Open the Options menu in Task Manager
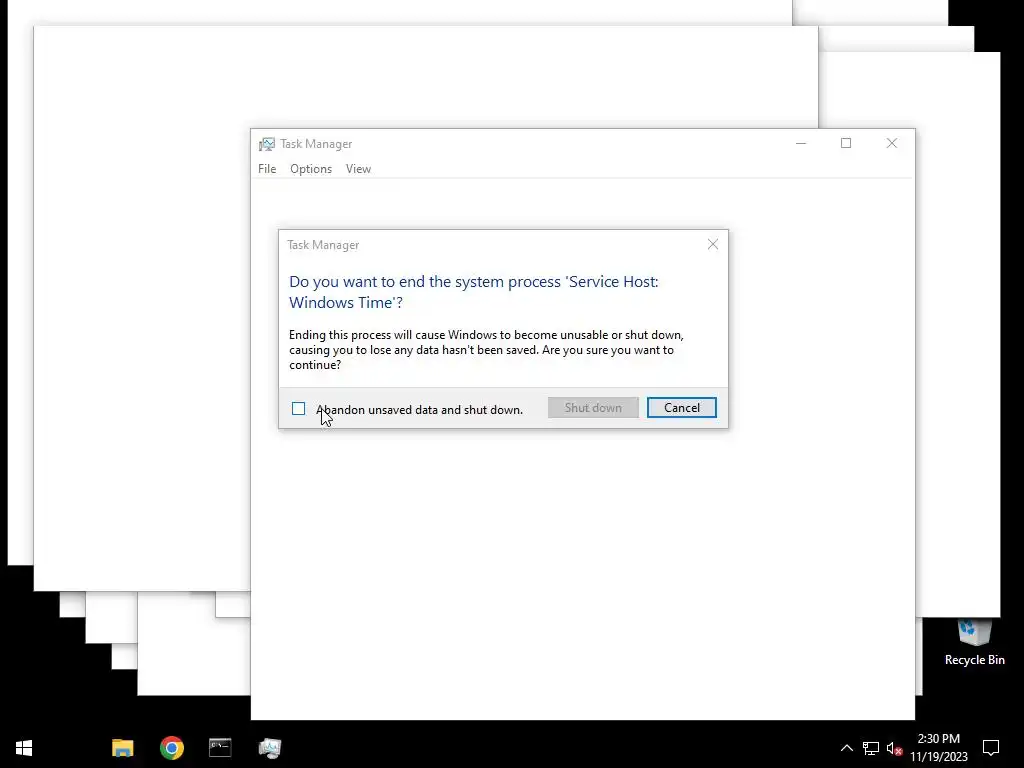1024x768 pixels. (x=311, y=168)
